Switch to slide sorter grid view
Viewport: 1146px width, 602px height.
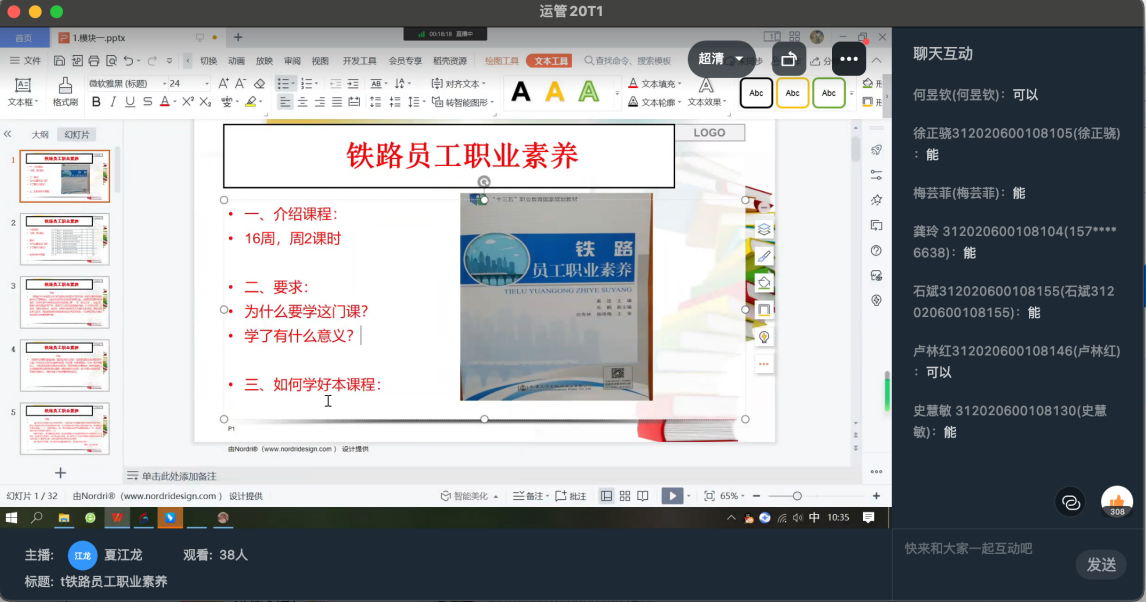click(624, 496)
